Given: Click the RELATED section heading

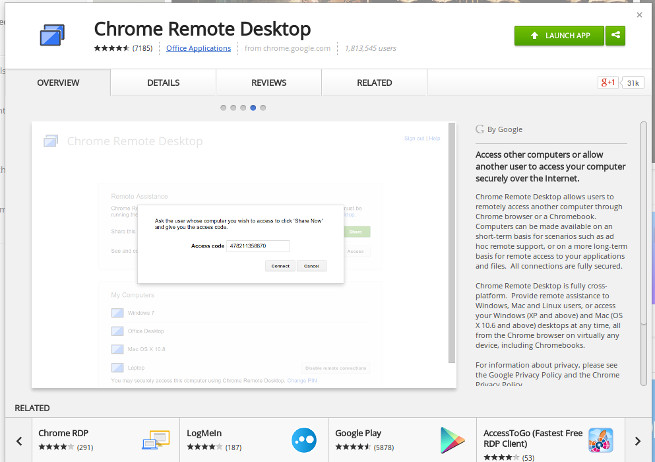Looking at the screenshot, I should [32, 408].
